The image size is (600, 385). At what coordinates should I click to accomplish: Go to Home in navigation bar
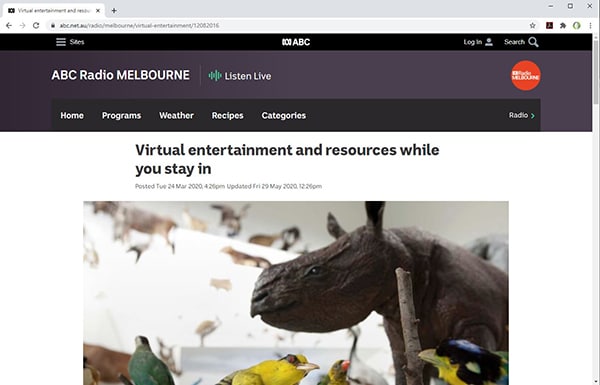72,115
